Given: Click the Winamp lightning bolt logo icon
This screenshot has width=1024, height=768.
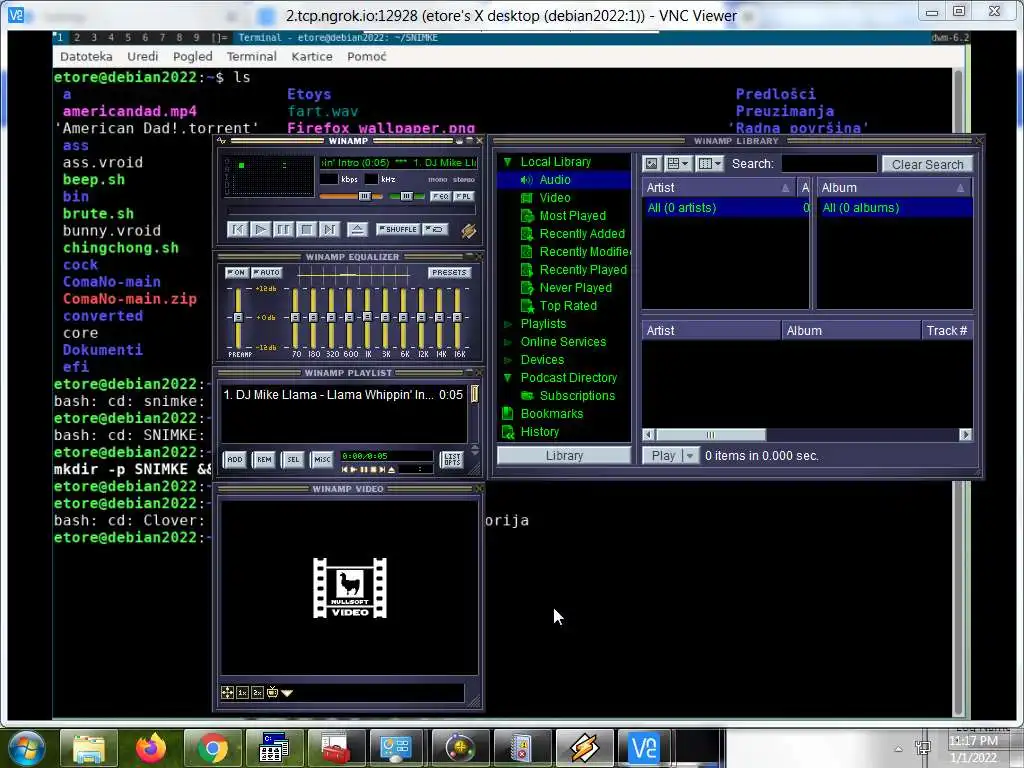Looking at the screenshot, I should click(x=468, y=230).
